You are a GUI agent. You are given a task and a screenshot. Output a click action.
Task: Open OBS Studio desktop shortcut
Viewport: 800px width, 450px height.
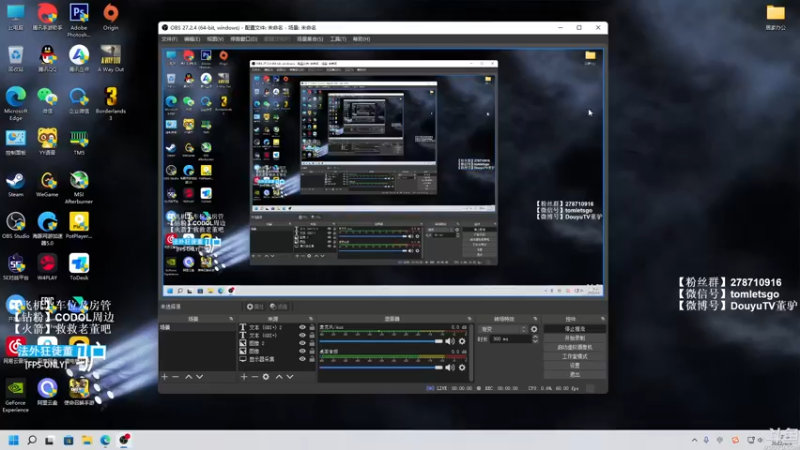[x=15, y=226]
